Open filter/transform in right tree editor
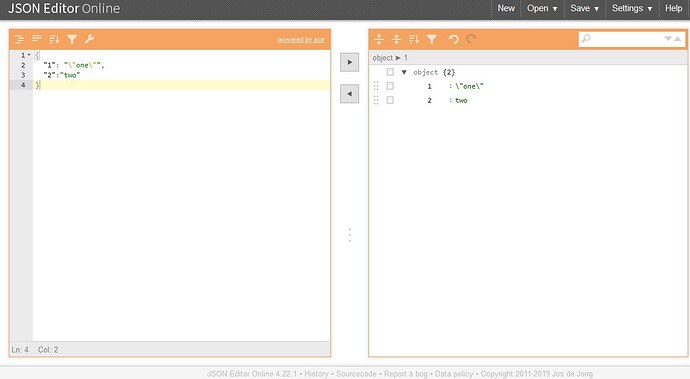The height and width of the screenshot is (379, 690). tap(431, 39)
